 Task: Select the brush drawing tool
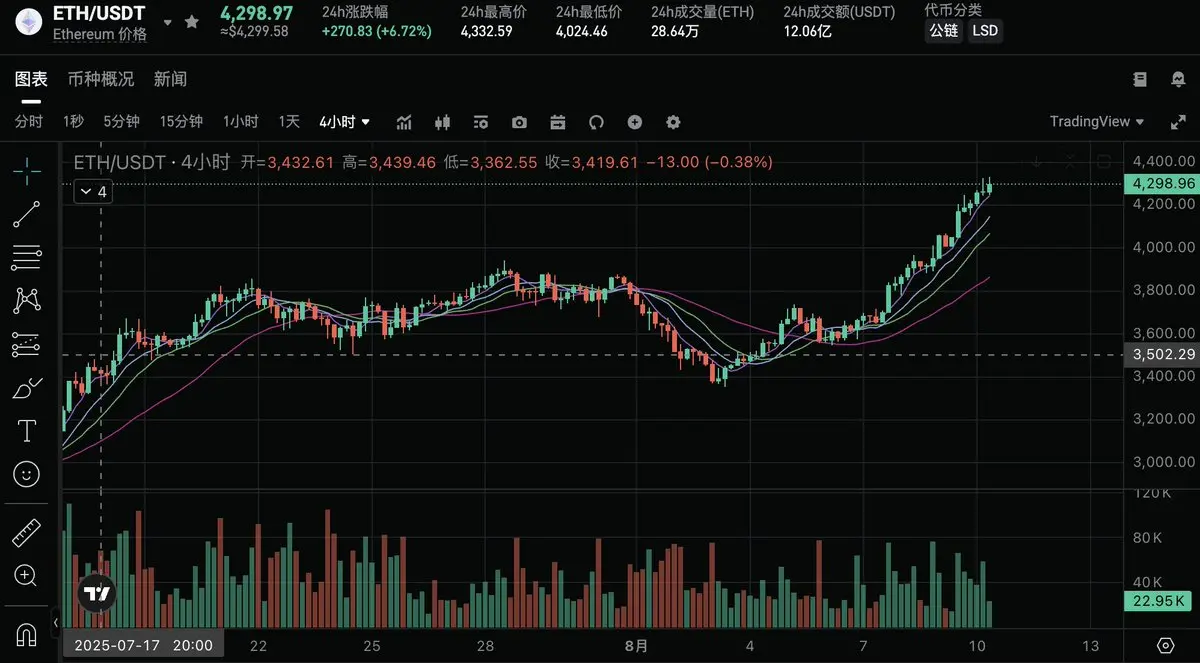point(27,388)
